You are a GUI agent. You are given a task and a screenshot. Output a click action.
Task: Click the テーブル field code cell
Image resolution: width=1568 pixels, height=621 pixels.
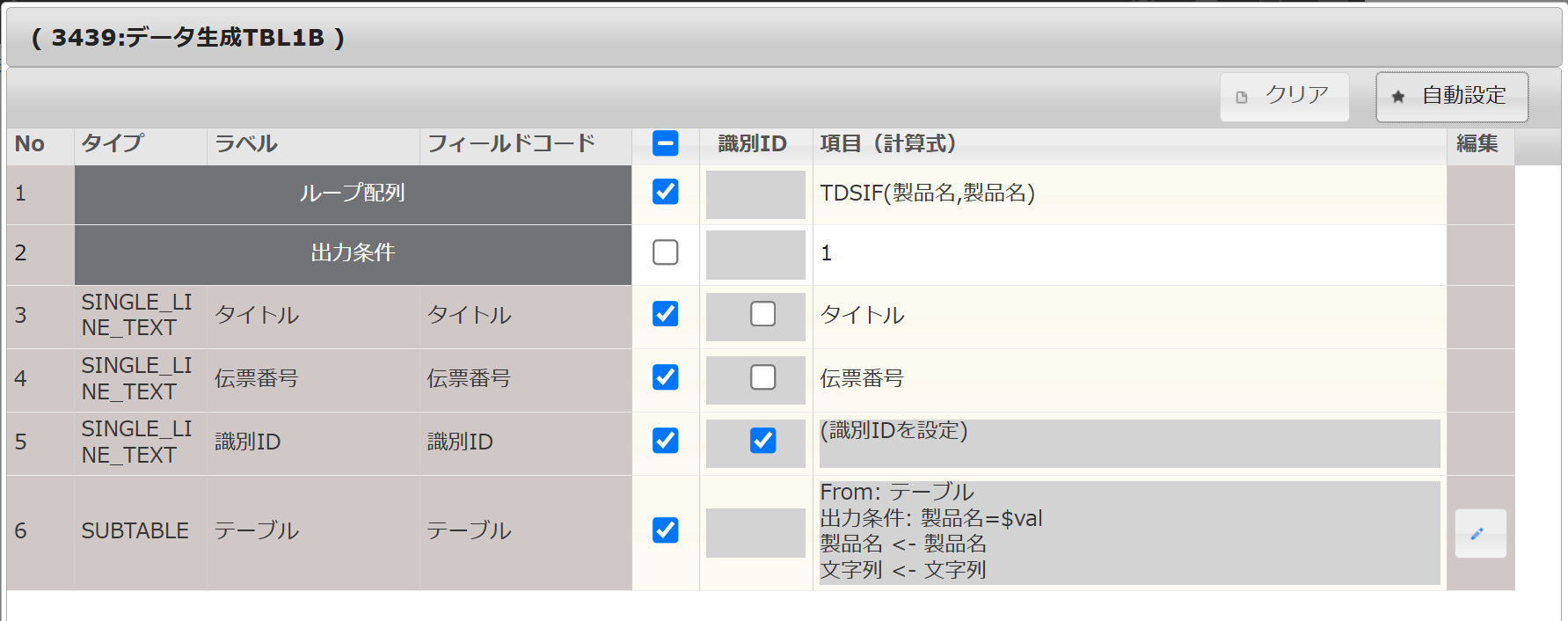coord(526,532)
